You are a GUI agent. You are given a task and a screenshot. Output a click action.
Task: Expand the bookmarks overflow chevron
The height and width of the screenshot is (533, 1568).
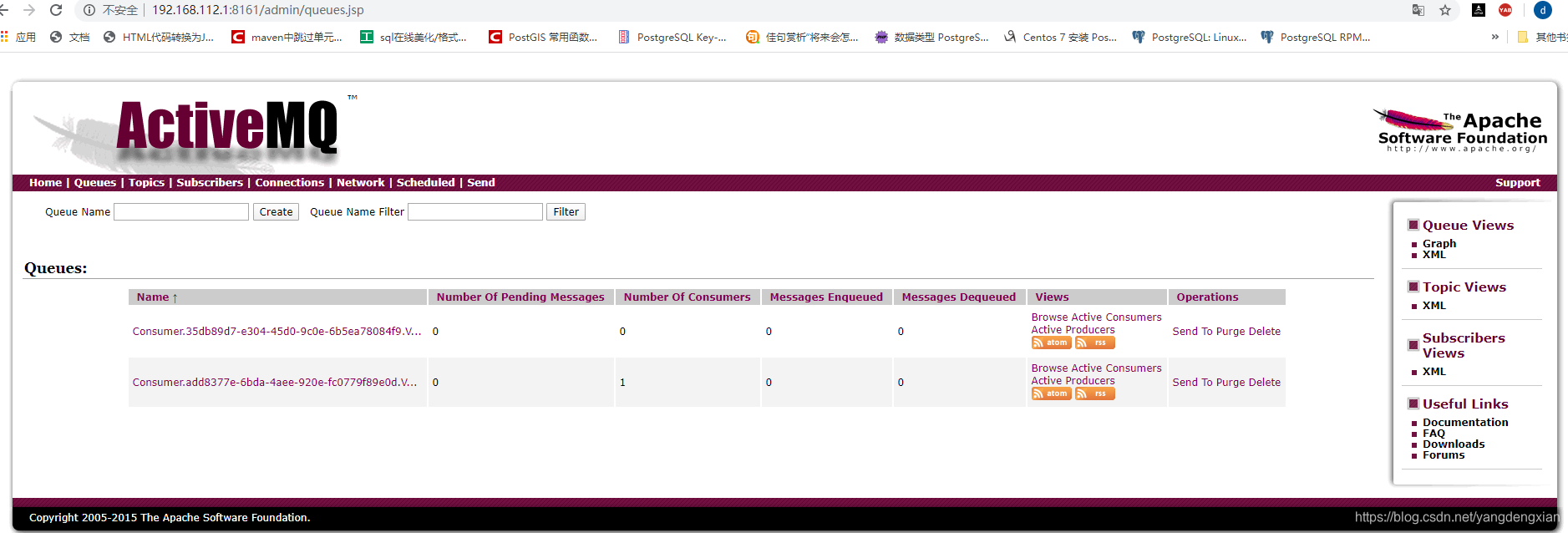point(1494,37)
